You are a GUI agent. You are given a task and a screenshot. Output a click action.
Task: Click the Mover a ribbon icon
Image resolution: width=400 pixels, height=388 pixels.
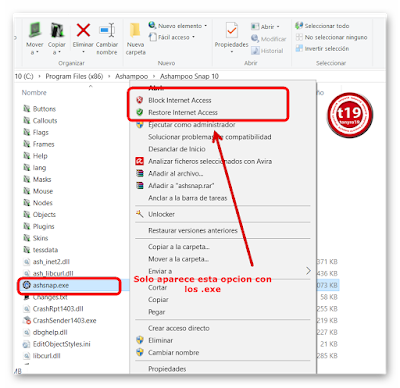click(35, 31)
